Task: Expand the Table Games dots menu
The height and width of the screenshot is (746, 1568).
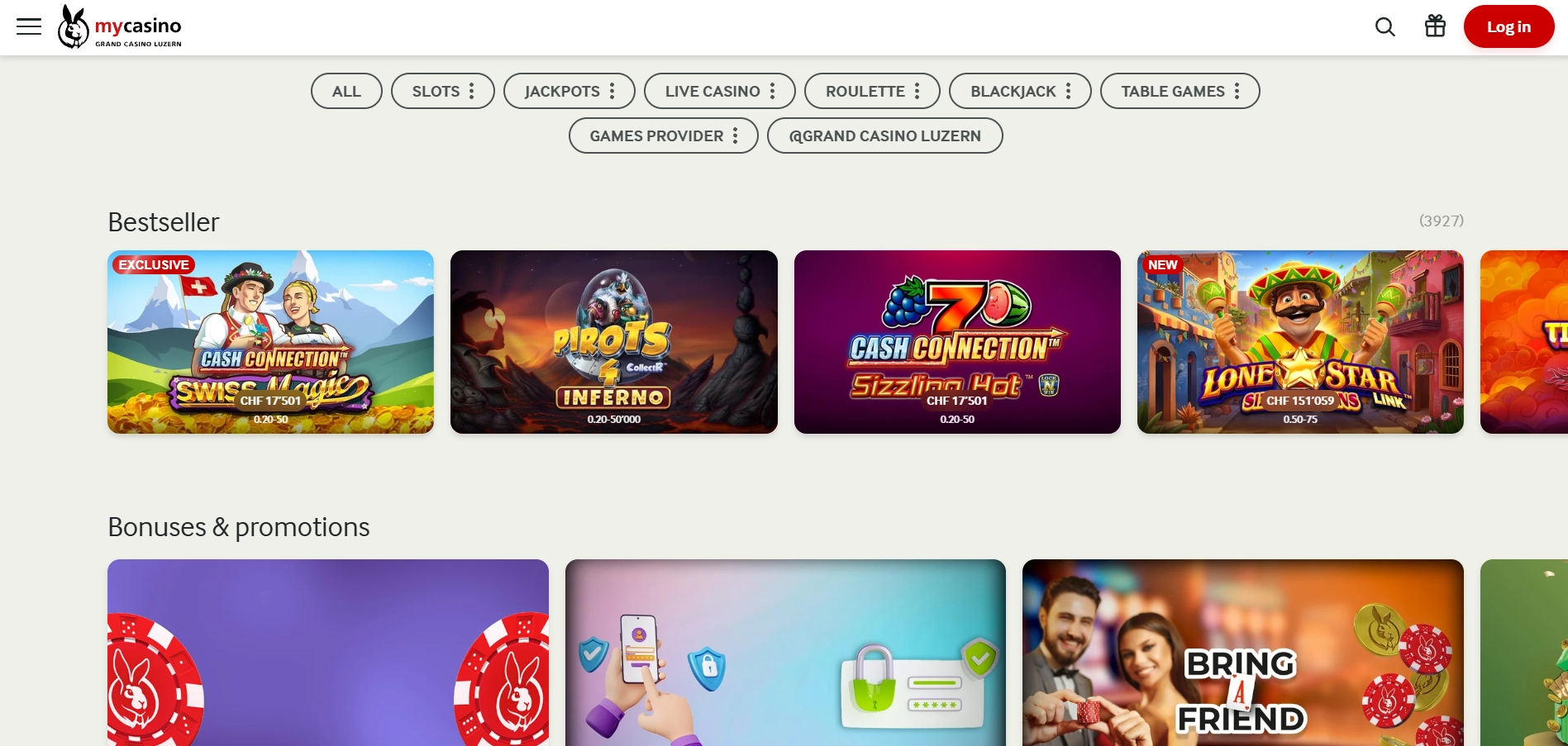Action: (x=1237, y=91)
